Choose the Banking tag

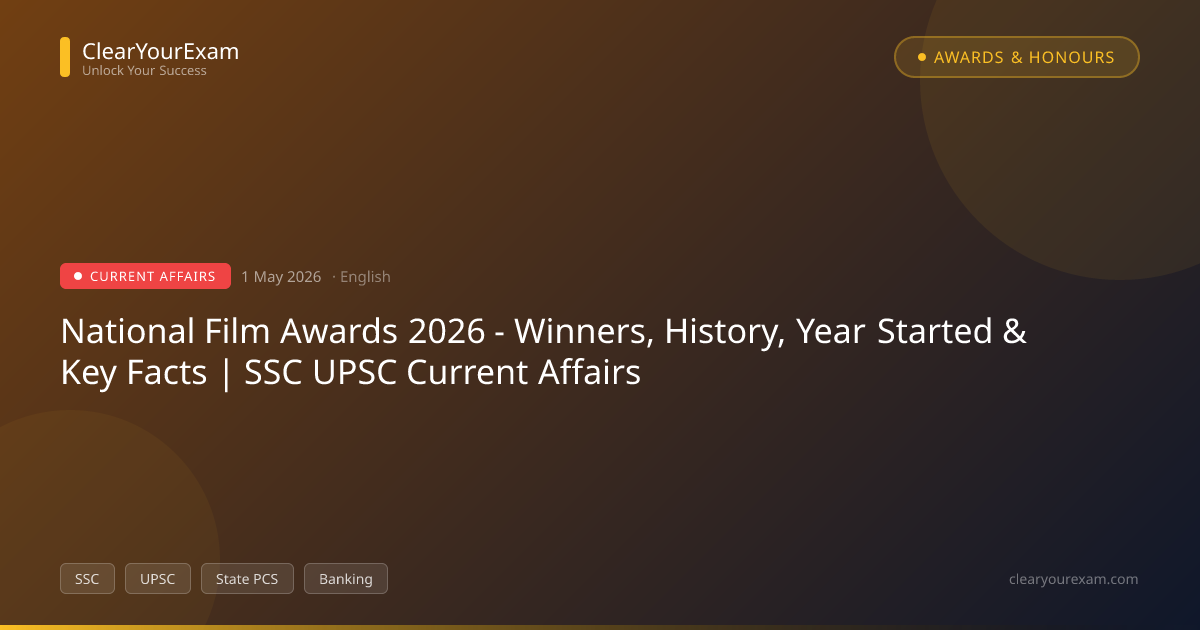[x=346, y=578]
